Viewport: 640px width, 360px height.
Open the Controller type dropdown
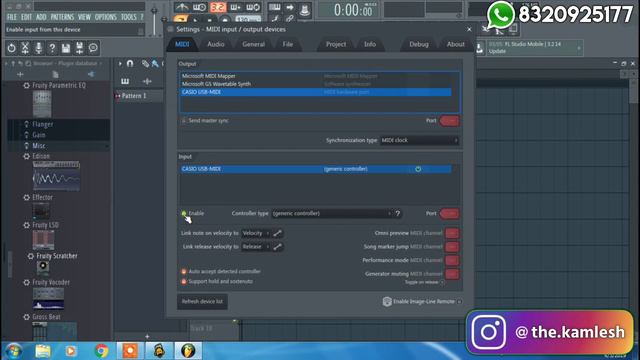click(331, 213)
